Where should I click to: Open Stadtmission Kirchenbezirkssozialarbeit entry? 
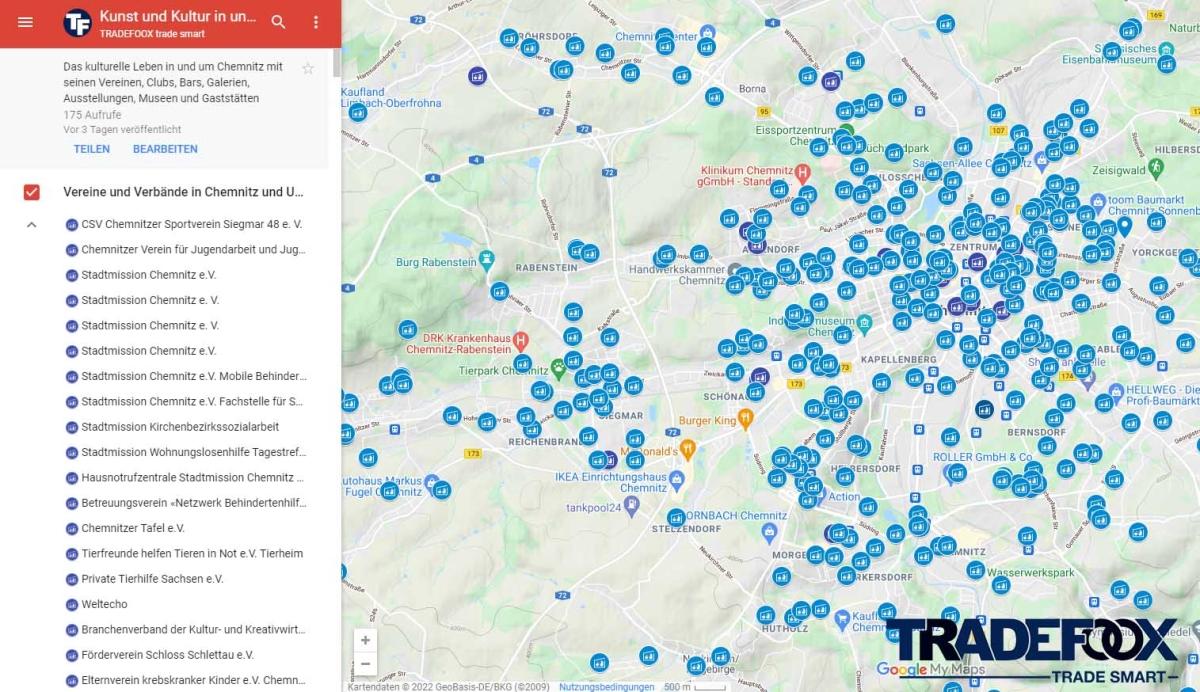tap(180, 427)
